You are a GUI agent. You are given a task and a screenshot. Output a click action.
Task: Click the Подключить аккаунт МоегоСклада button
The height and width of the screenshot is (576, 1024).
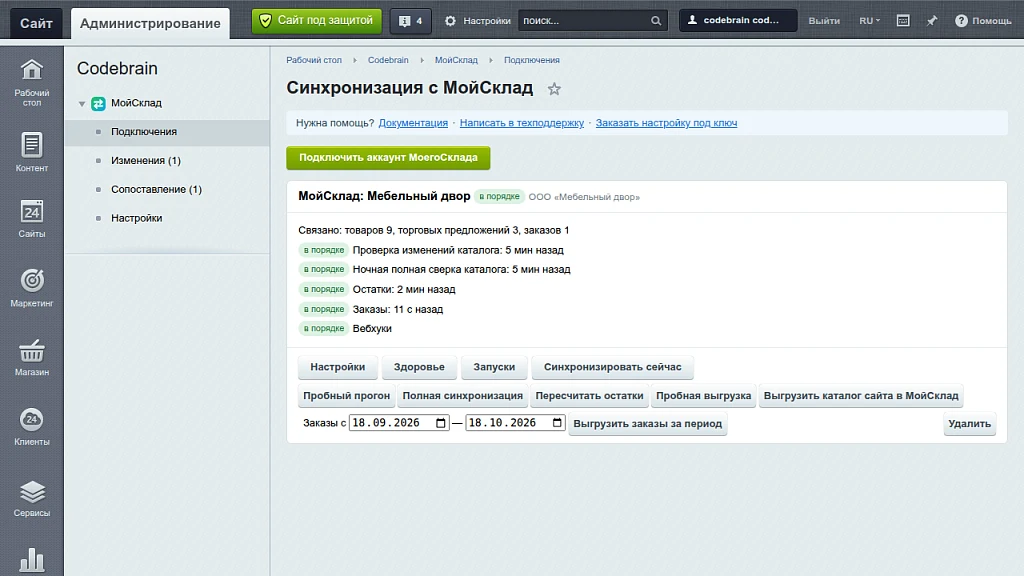pyautogui.click(x=388, y=158)
